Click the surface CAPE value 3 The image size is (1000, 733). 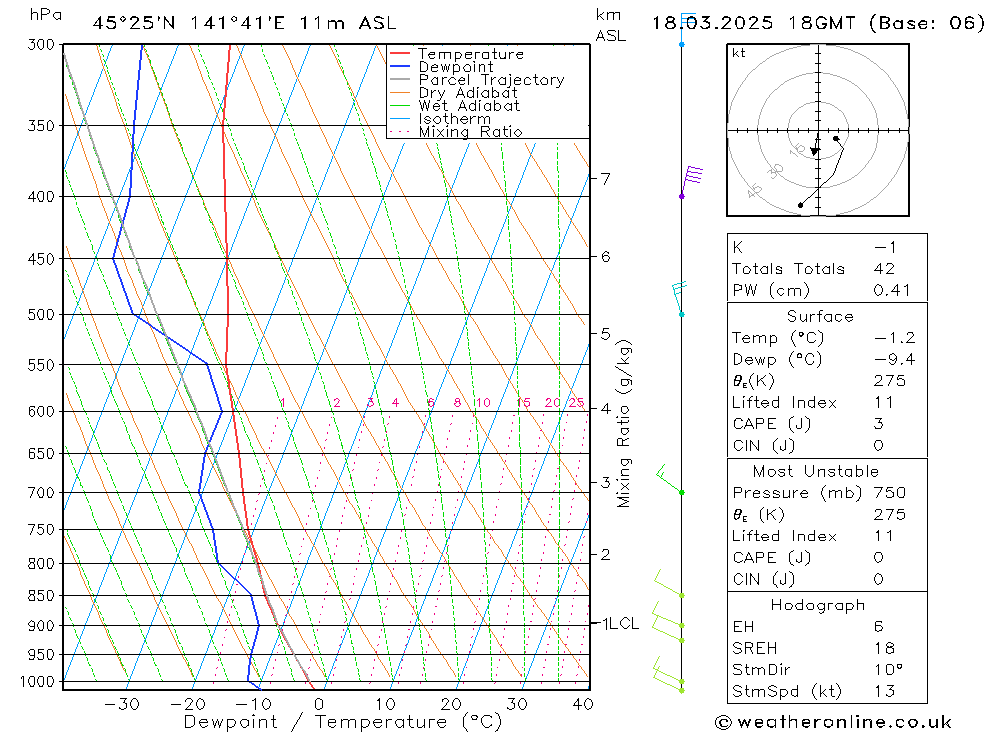(x=878, y=424)
